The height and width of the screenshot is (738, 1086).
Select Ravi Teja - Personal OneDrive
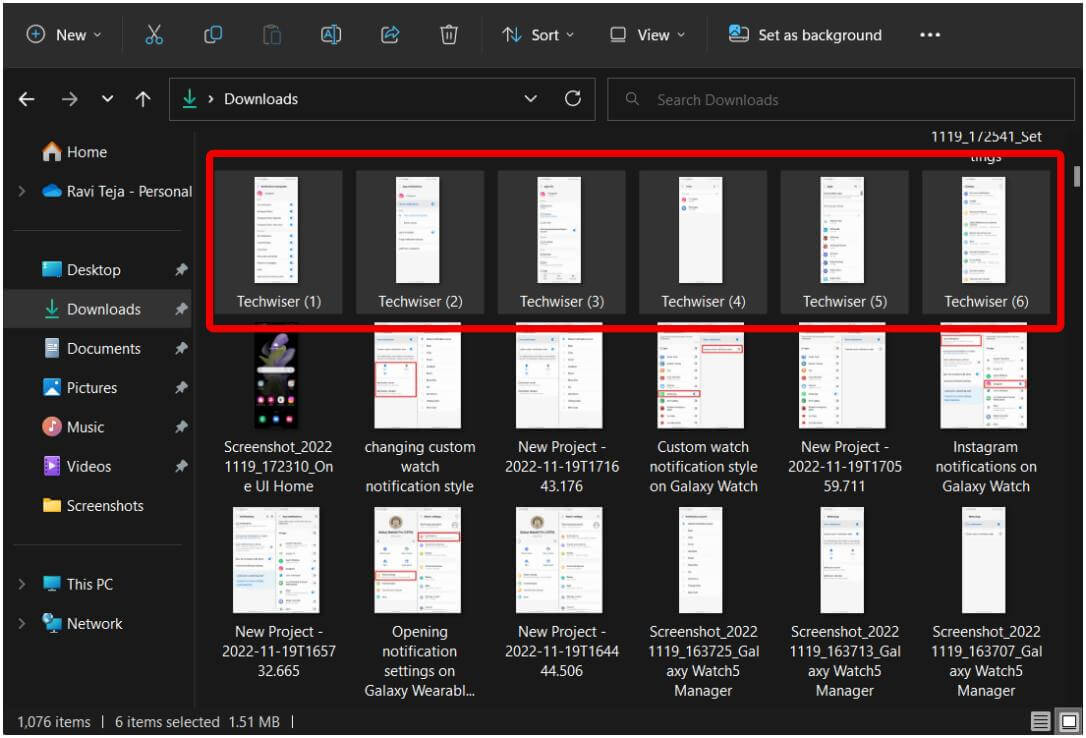(x=116, y=191)
